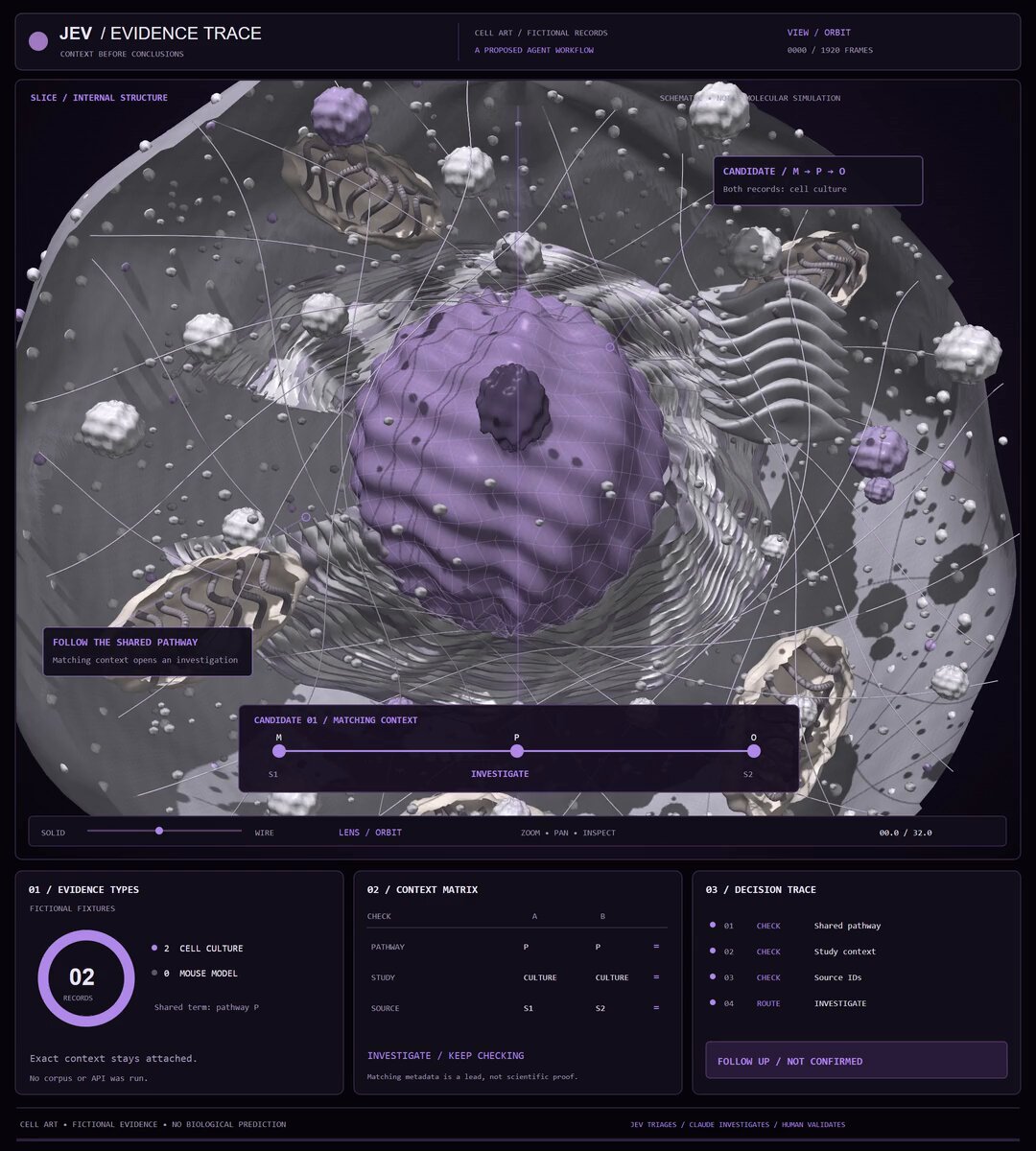Click 'A PROPOSED AGENT WORKFLOW' in the header
The image size is (1036, 1151).
point(533,50)
